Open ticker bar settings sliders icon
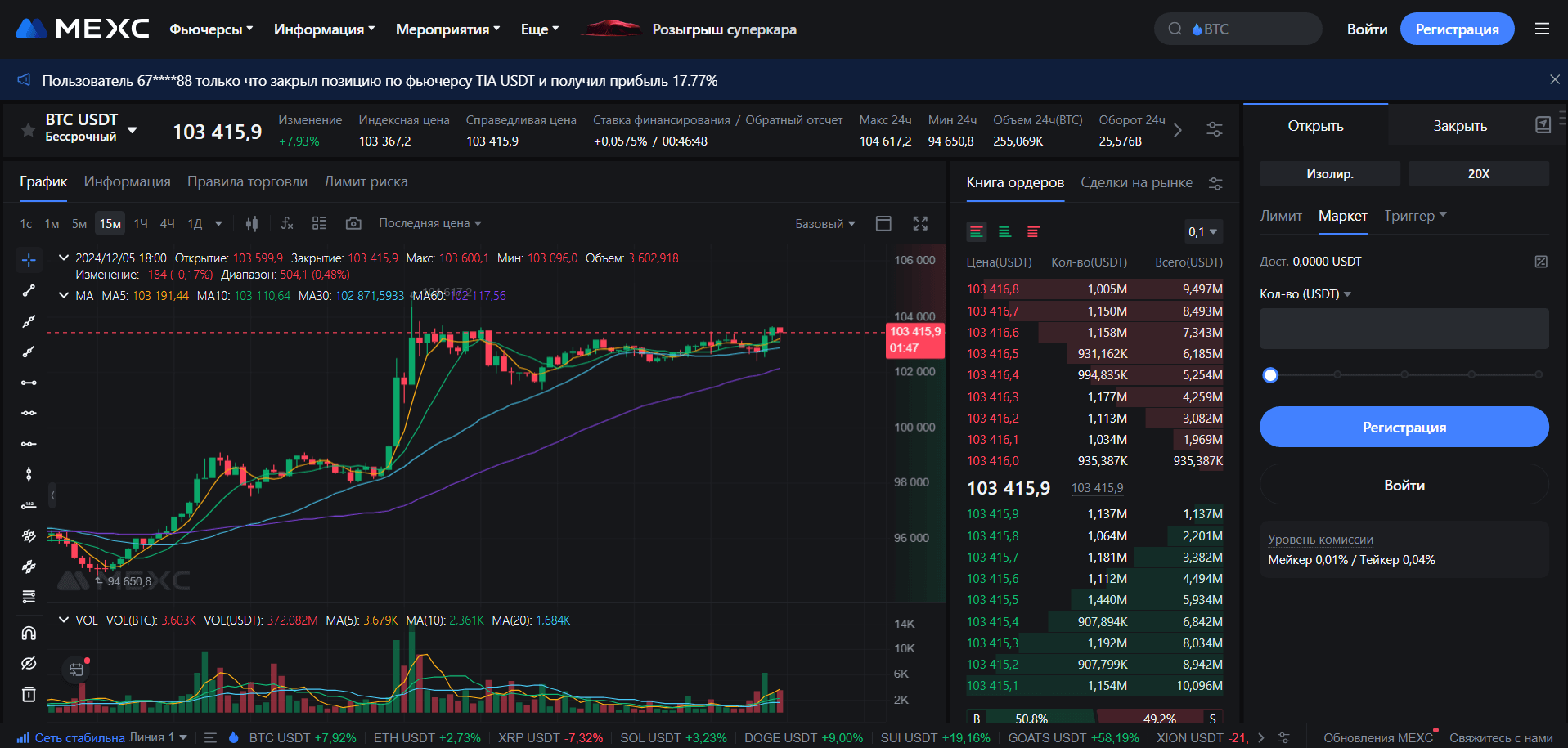The width and height of the screenshot is (1568, 748). pyautogui.click(x=1215, y=129)
